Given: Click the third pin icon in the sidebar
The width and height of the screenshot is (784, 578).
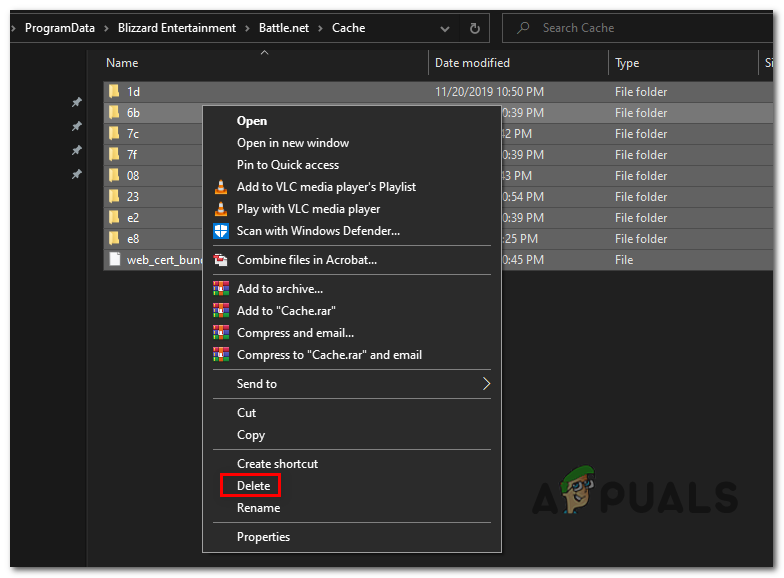Looking at the screenshot, I should pos(76,150).
